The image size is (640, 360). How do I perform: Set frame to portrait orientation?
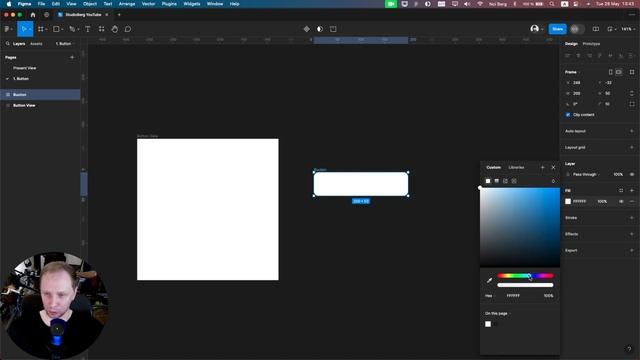coord(611,72)
